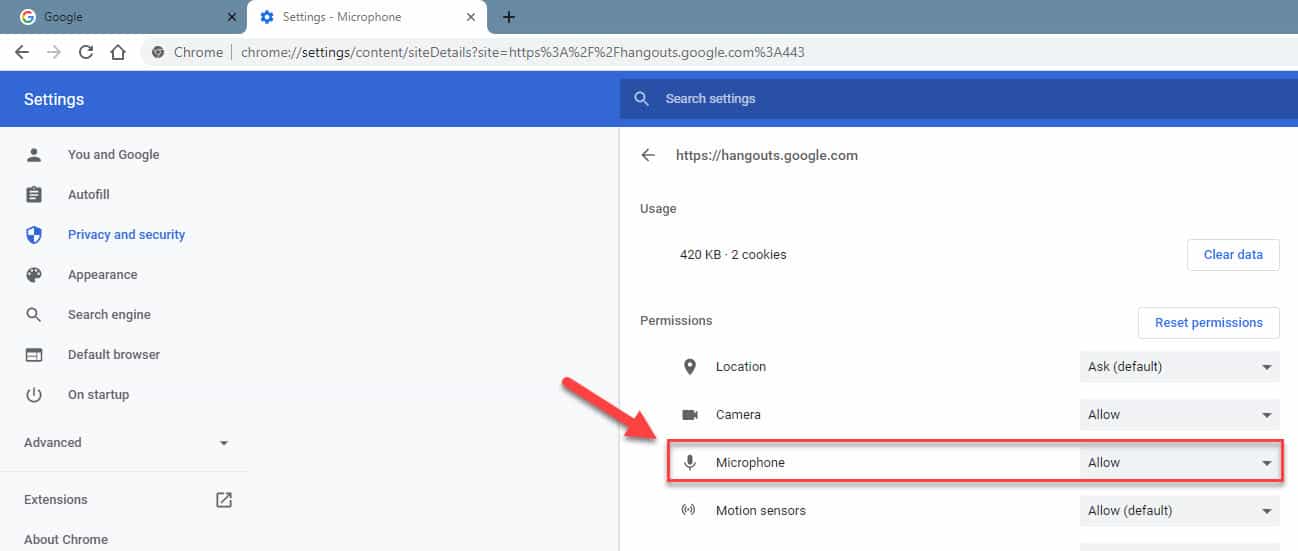Open Appearance settings section

[102, 275]
